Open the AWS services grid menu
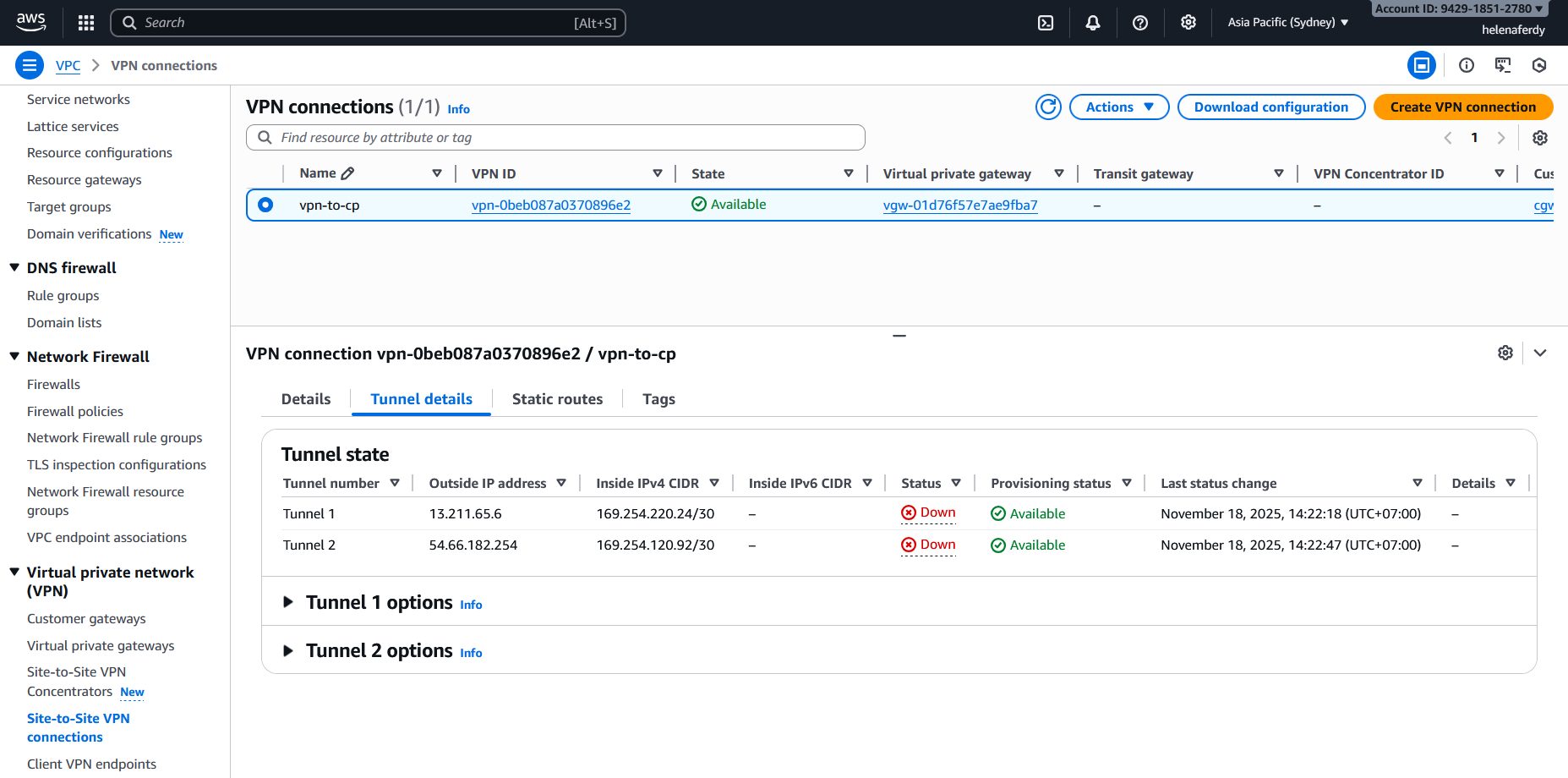Viewport: 1568px width, 778px height. point(86,23)
